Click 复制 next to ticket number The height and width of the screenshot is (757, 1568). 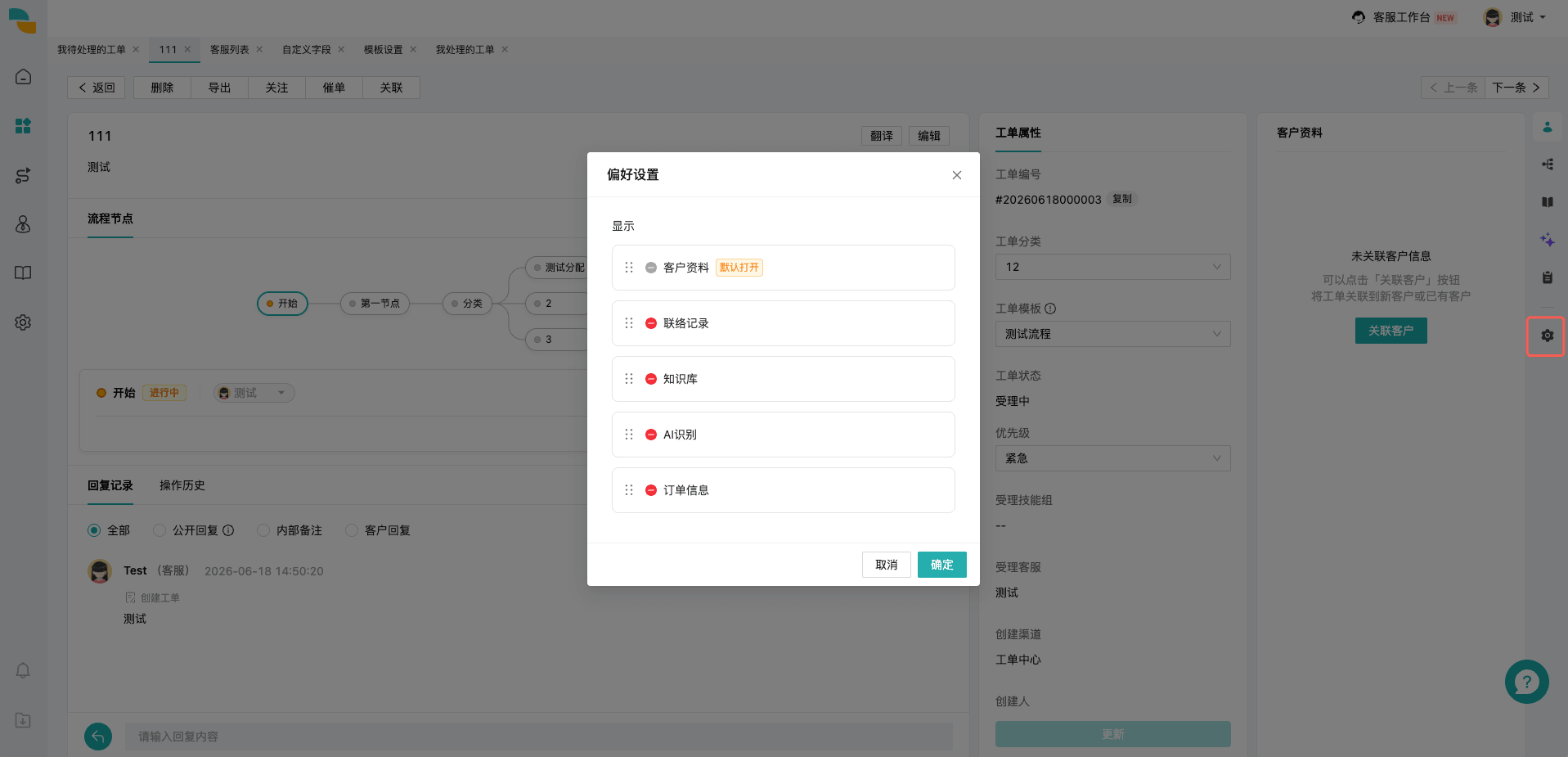(1122, 199)
